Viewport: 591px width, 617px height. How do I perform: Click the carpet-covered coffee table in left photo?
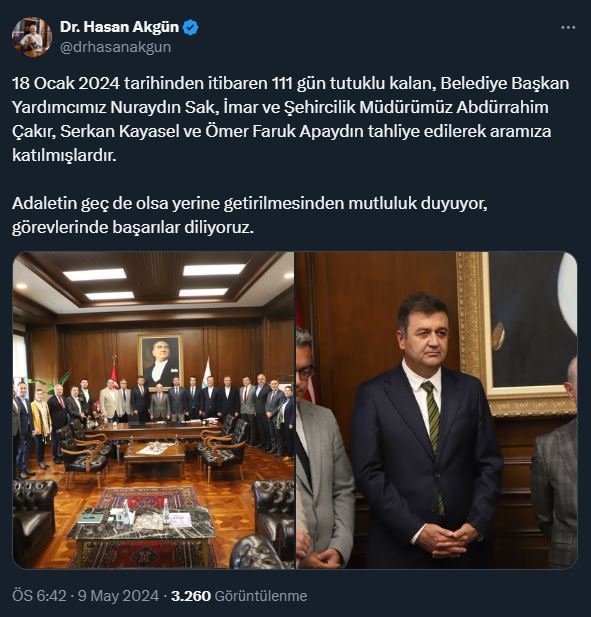[x=142, y=532]
